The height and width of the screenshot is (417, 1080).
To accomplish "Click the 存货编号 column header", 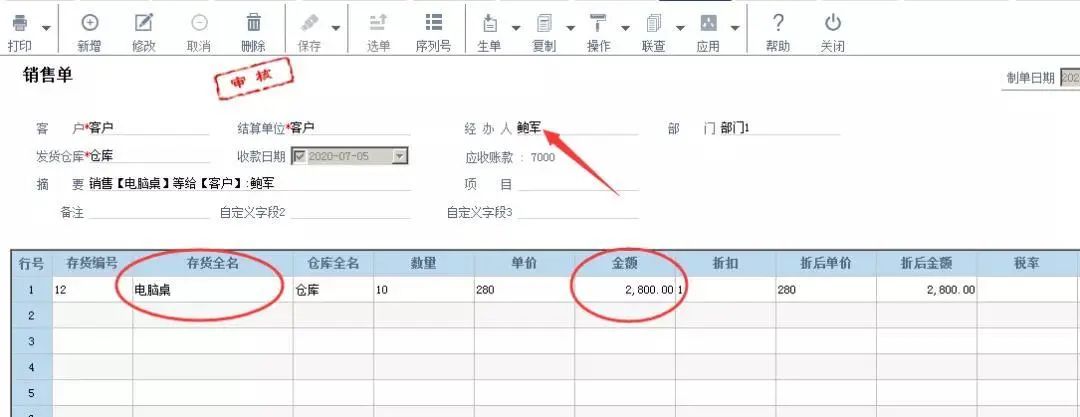I will 92,263.
